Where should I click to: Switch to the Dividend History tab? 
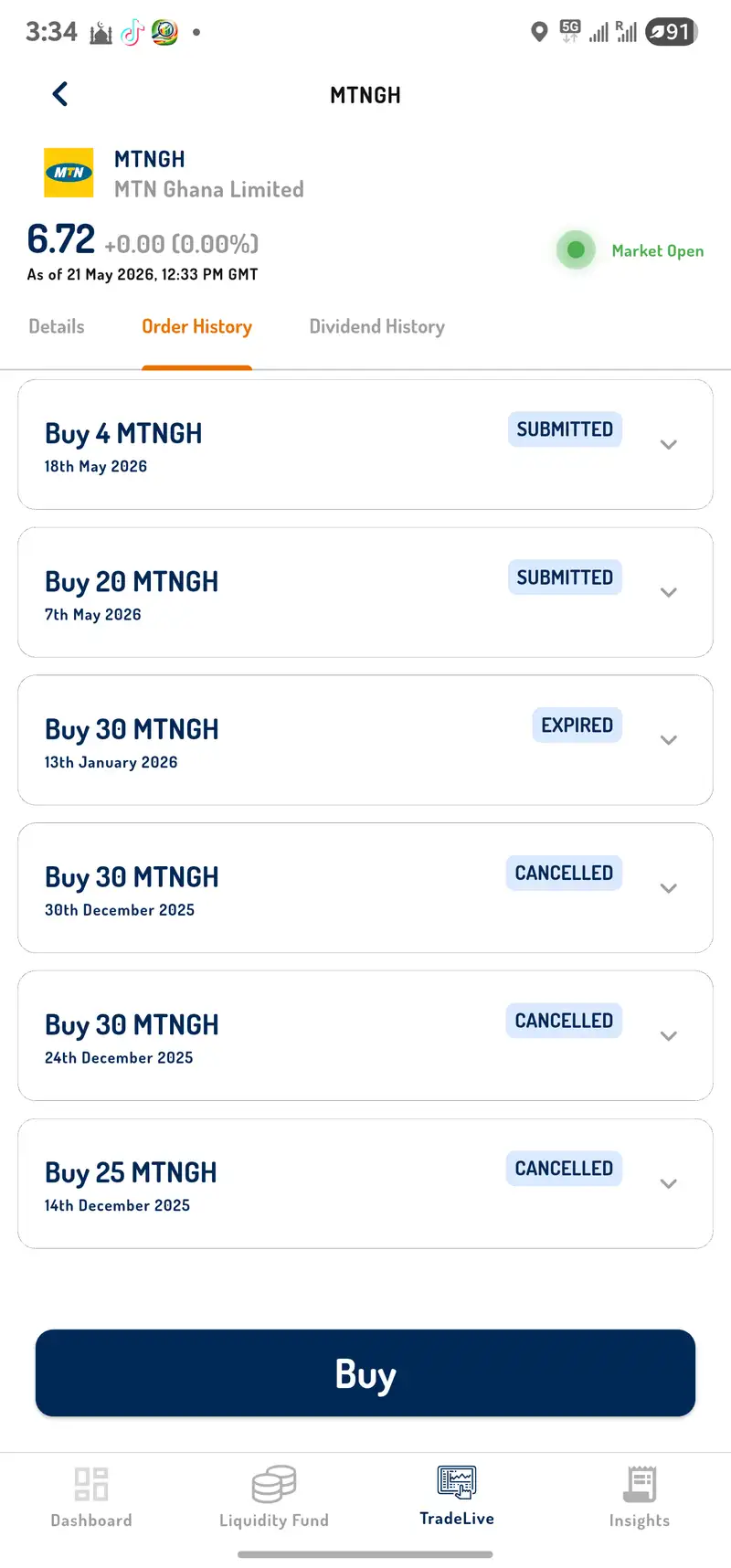377,326
